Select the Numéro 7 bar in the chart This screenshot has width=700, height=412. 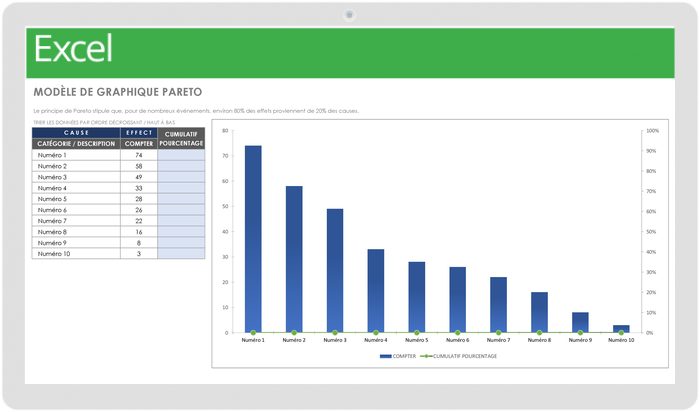(499, 305)
